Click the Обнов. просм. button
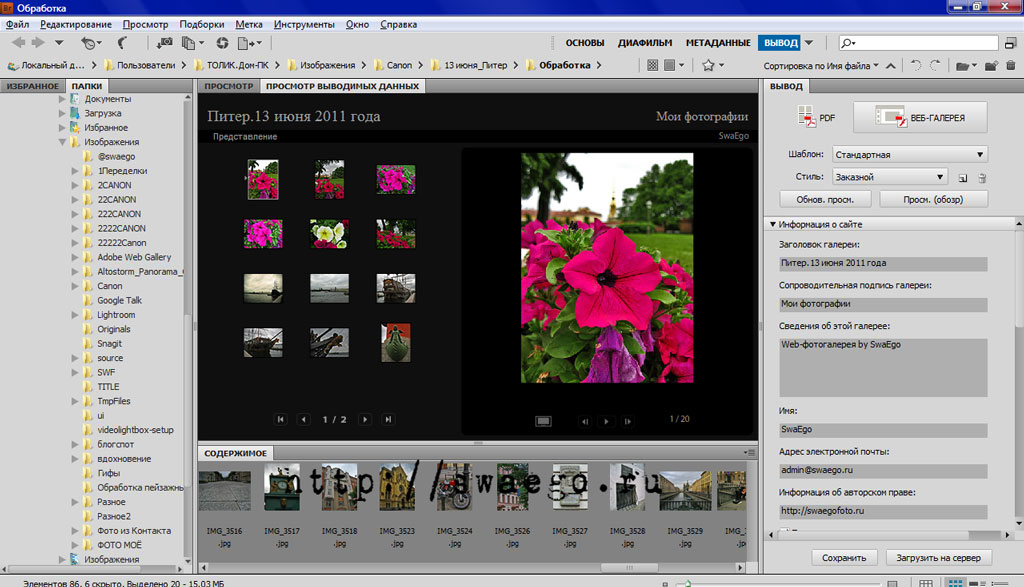This screenshot has width=1024, height=587. (x=825, y=199)
